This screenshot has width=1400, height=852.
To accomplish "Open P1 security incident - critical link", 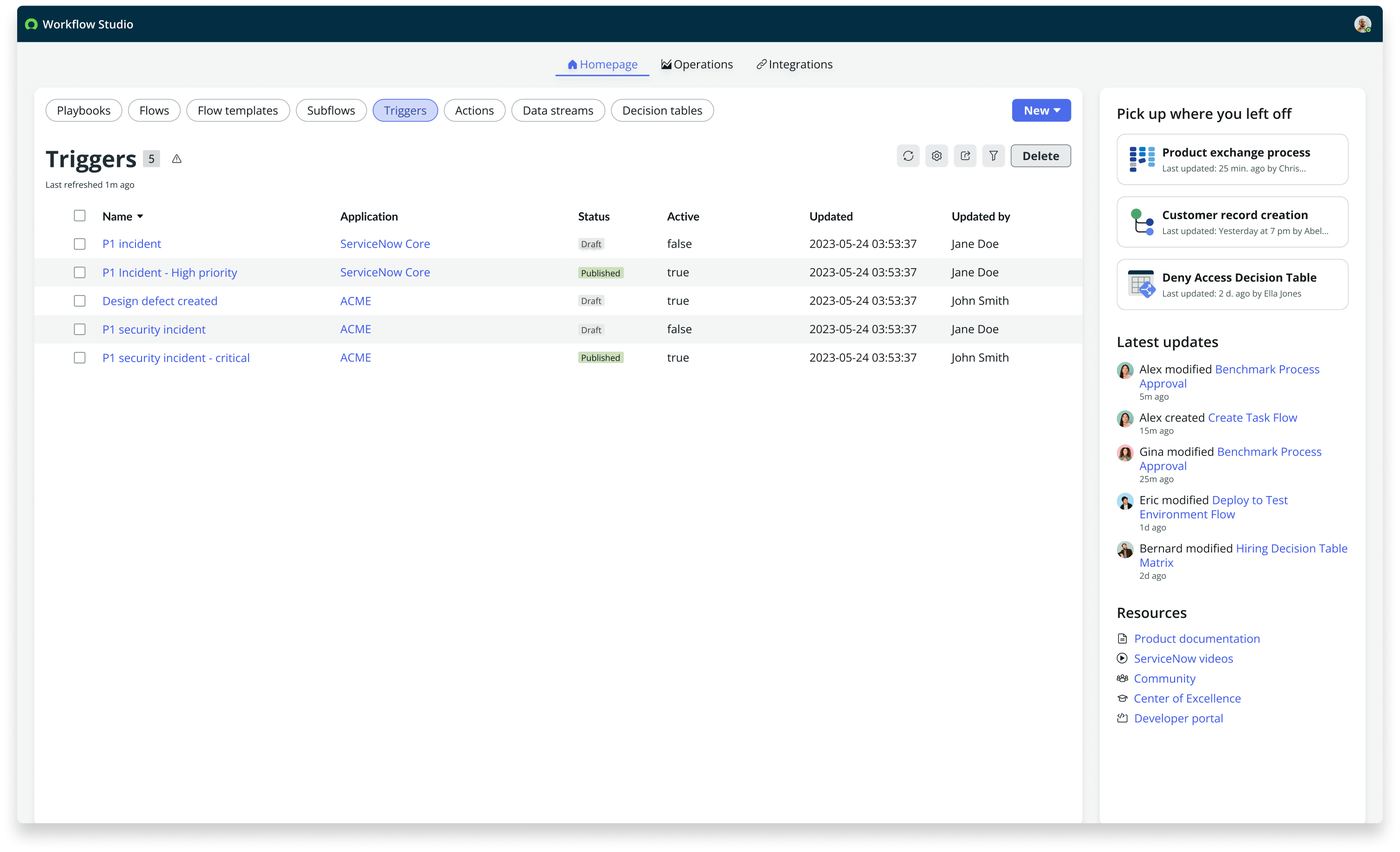I will click(176, 358).
